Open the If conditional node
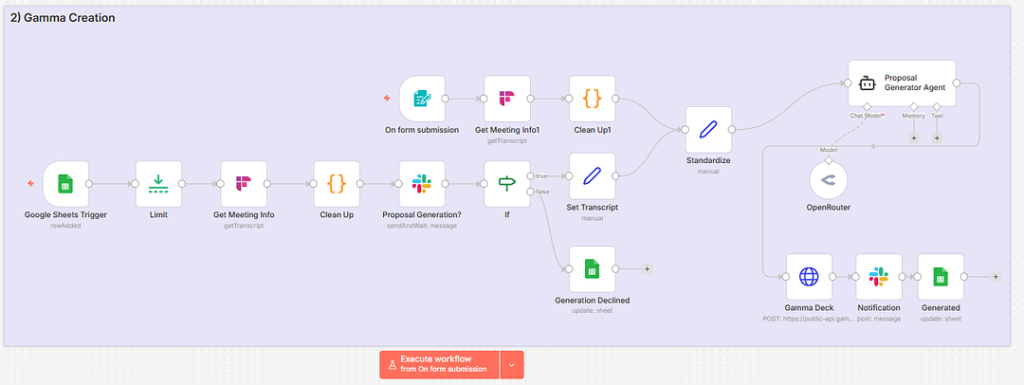The height and width of the screenshot is (385, 1024). pyautogui.click(x=507, y=184)
